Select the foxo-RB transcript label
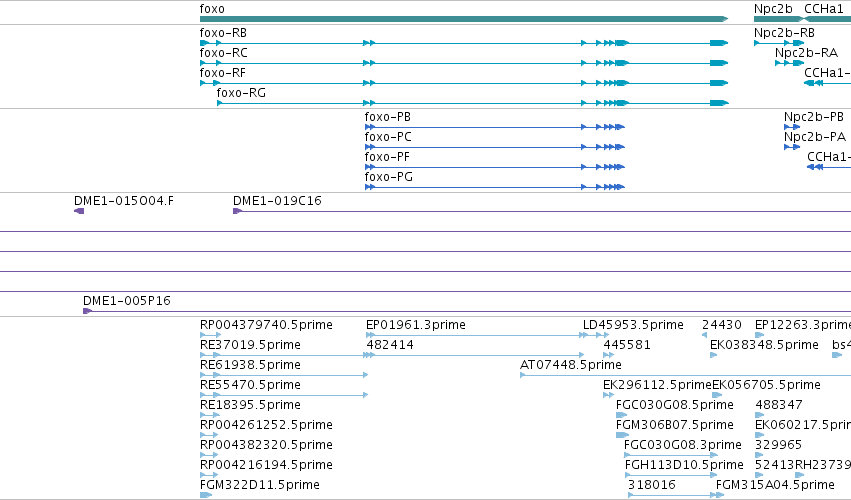This screenshot has width=851, height=500. [223, 33]
